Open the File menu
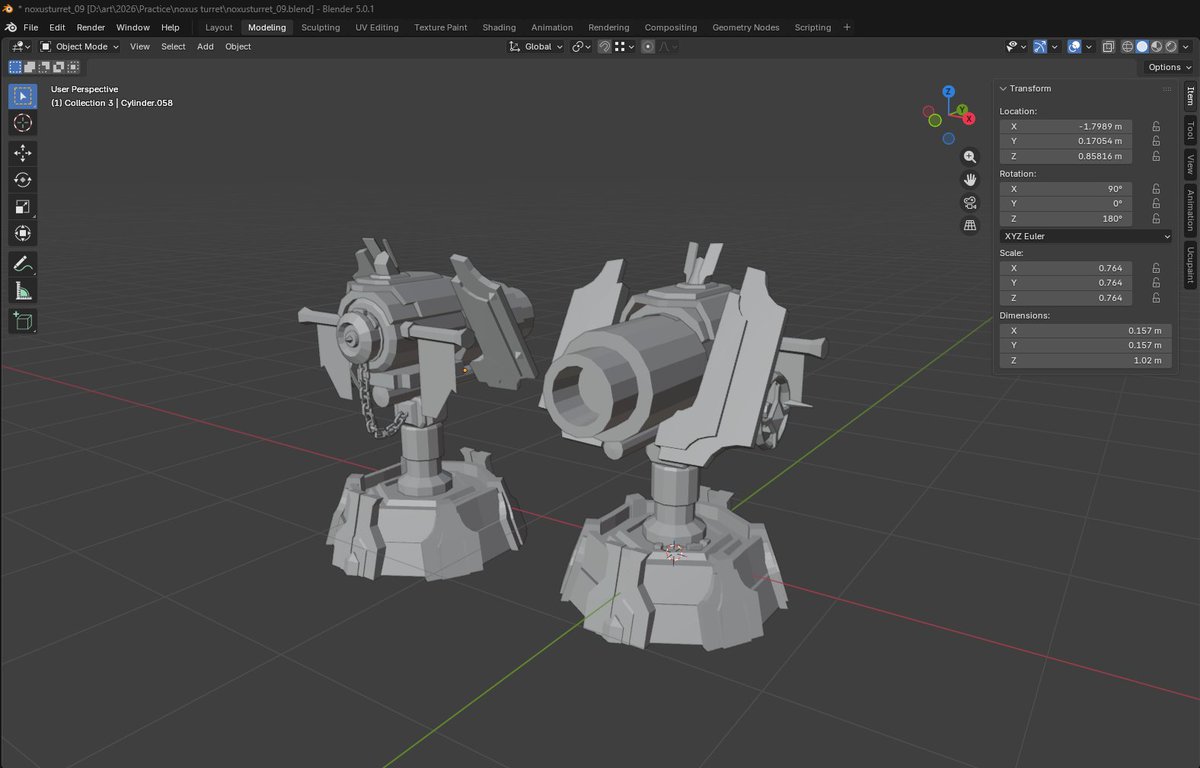 (x=31, y=27)
